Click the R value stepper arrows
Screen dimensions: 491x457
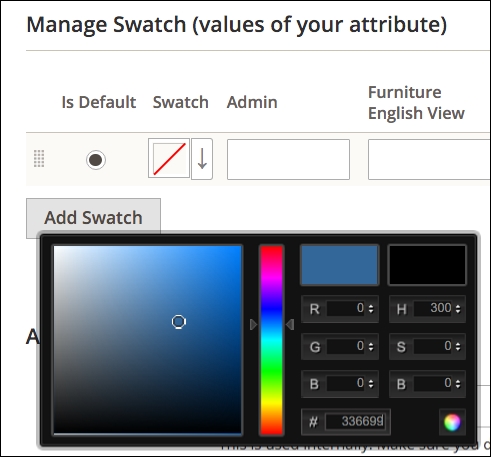coord(371,309)
